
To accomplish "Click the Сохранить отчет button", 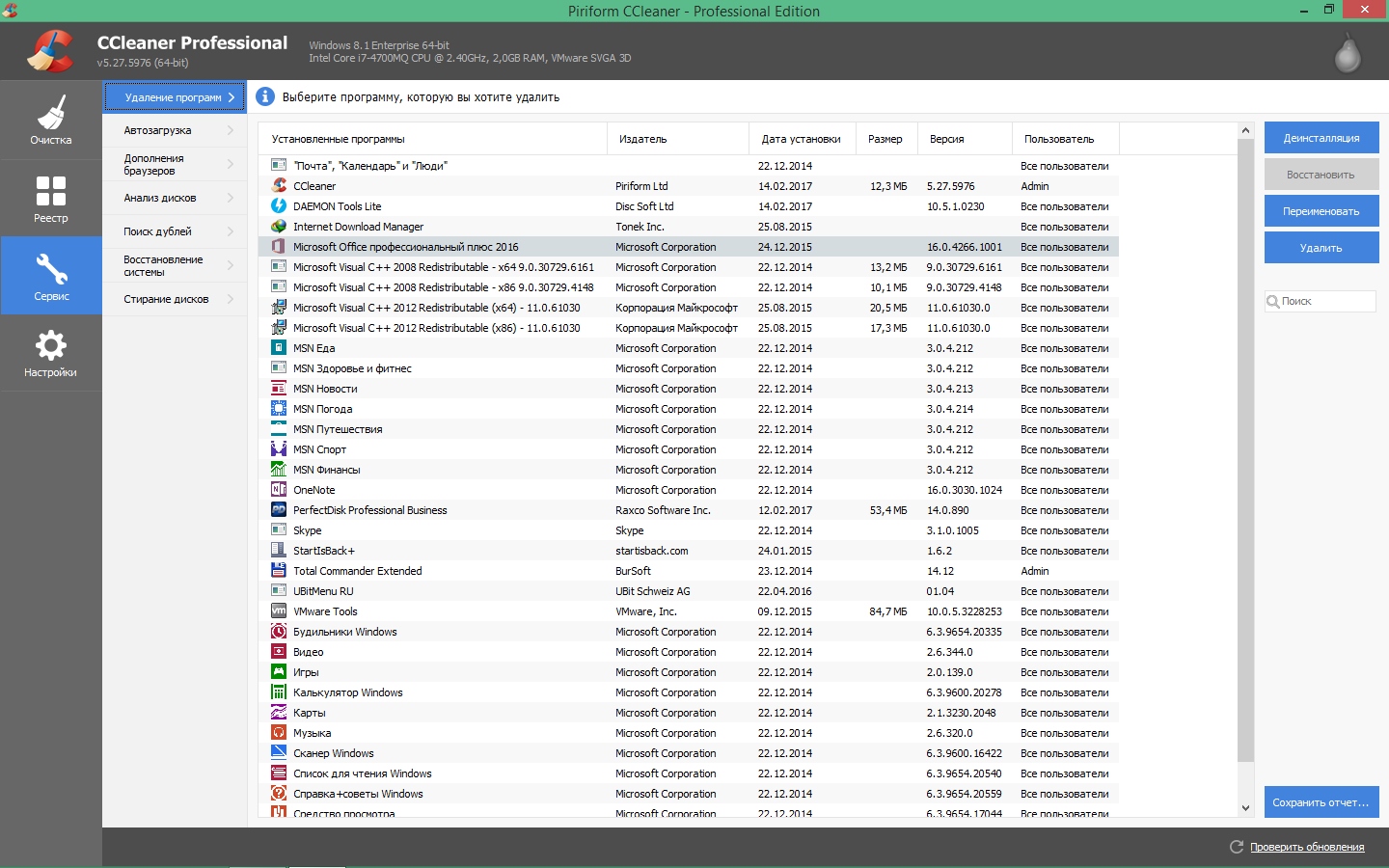I will pos(1321,802).
